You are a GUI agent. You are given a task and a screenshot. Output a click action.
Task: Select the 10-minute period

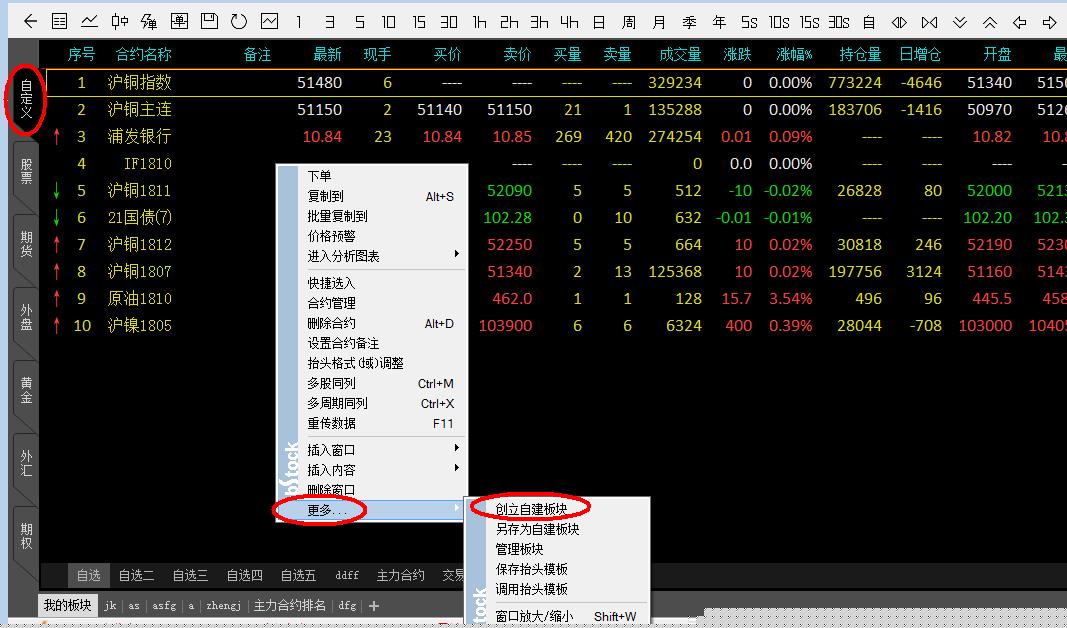(389, 22)
